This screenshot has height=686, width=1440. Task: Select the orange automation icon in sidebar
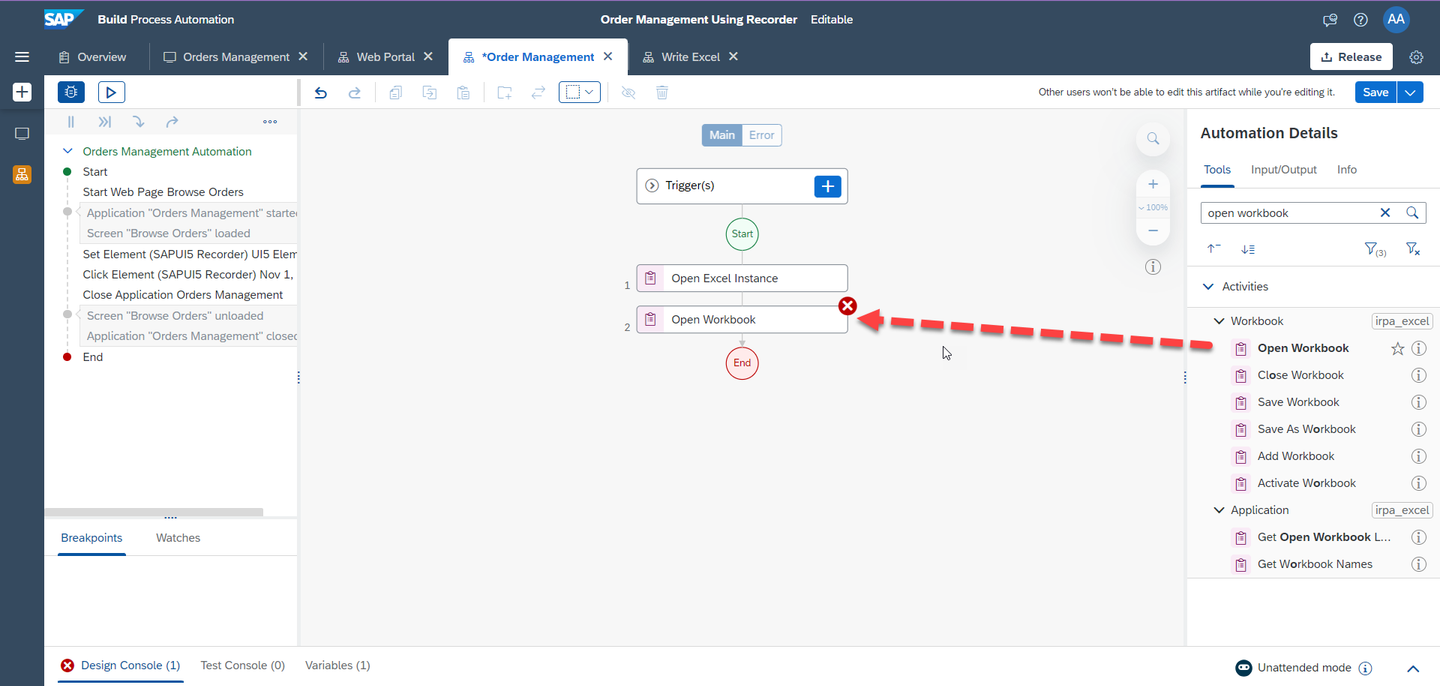[22, 174]
